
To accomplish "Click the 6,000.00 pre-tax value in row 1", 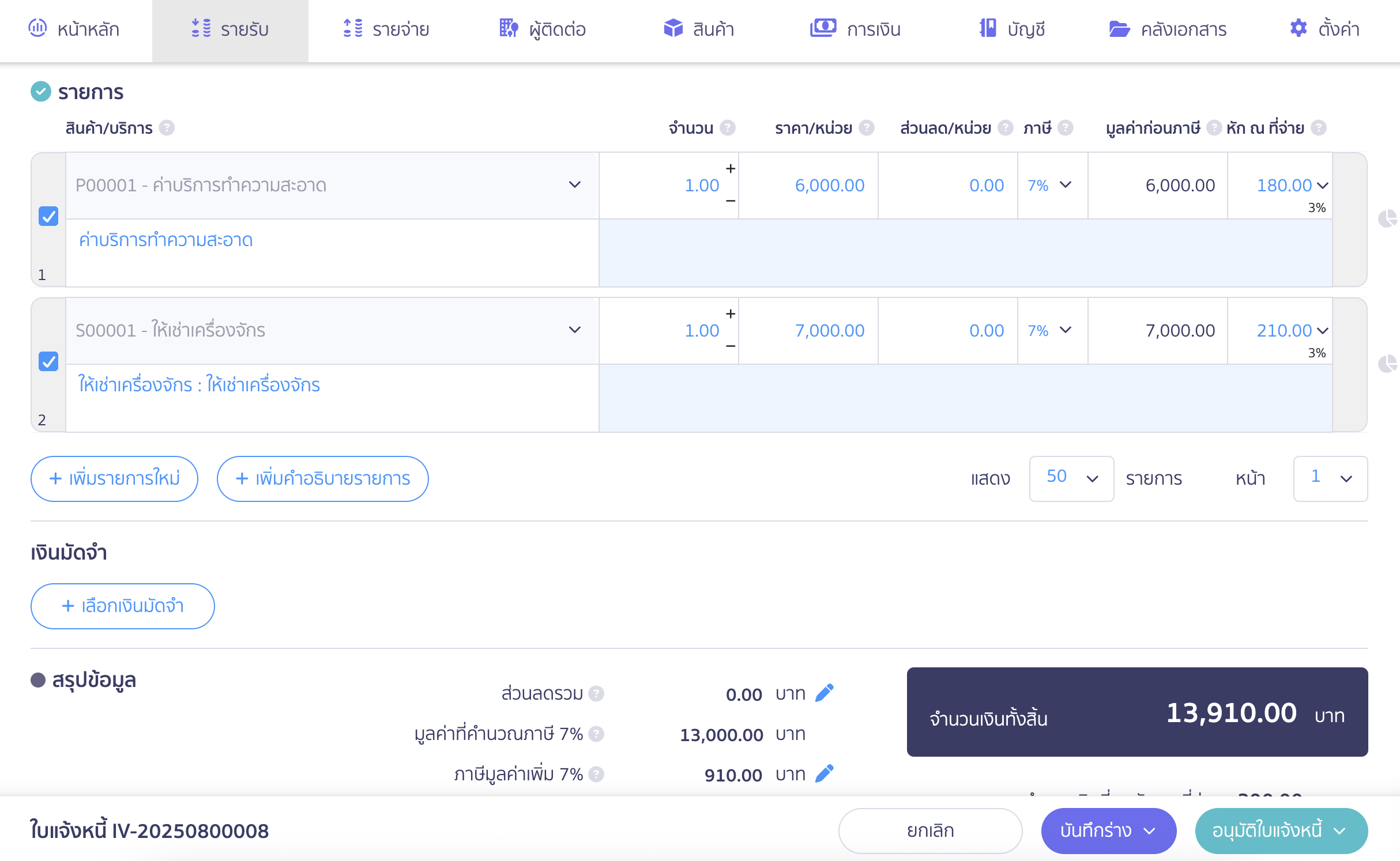I will 1180,186.
